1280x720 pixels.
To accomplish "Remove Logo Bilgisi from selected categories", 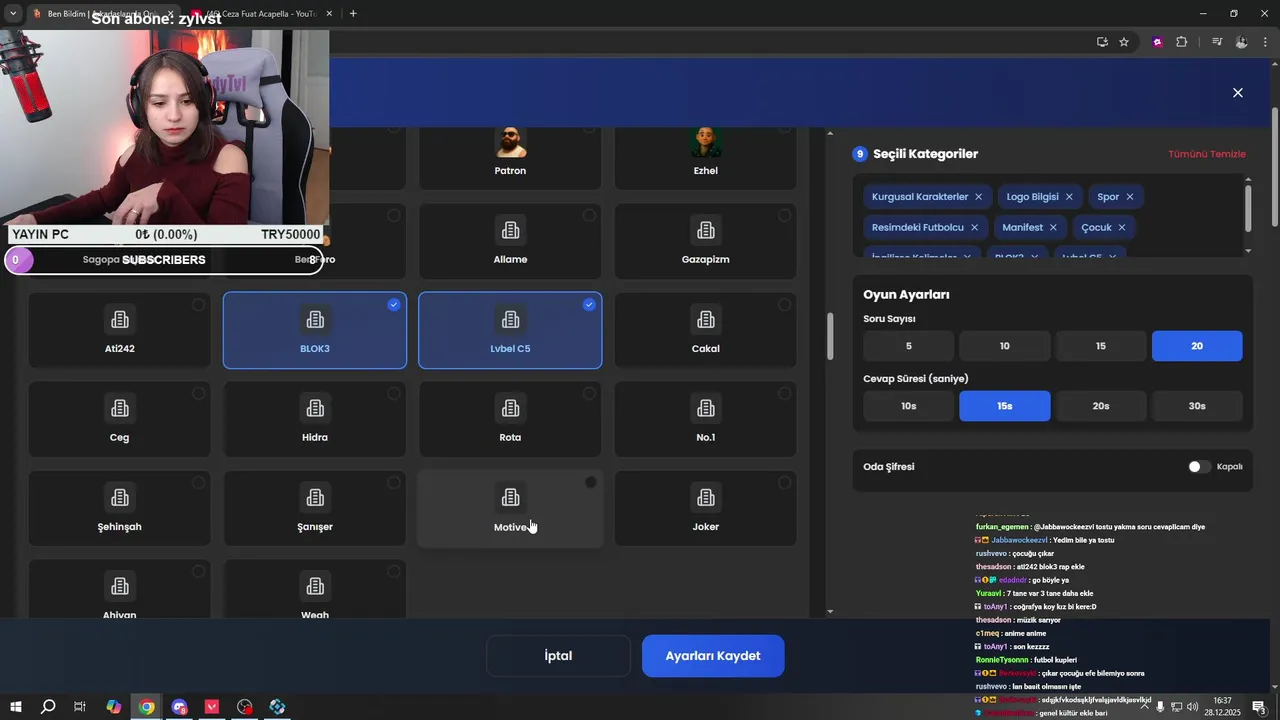I will click(x=1069, y=197).
